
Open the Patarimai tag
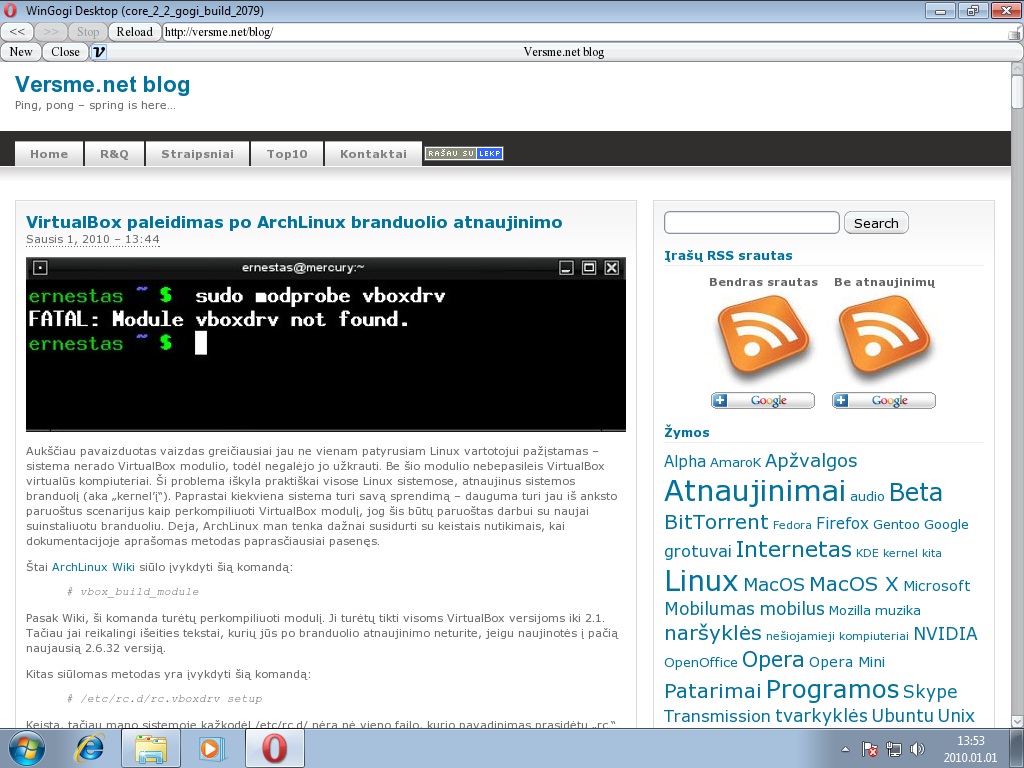coord(712,690)
